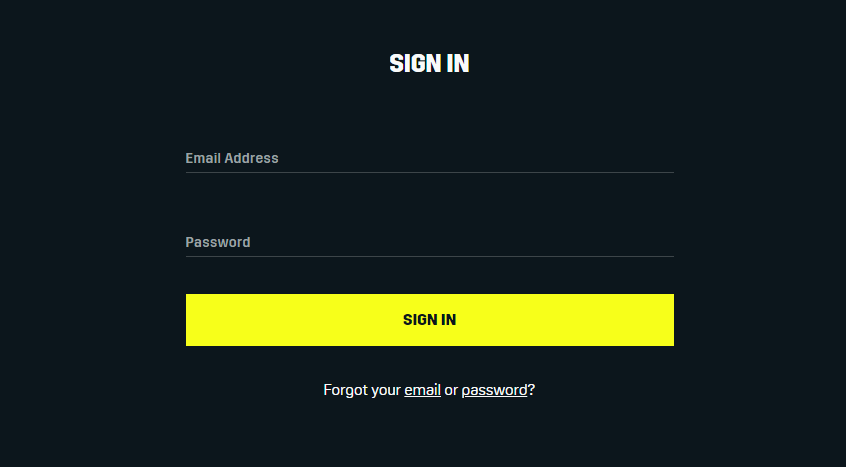This screenshot has height=467, width=846.
Task: Select the Email Address placeholder label
Action: (x=232, y=158)
